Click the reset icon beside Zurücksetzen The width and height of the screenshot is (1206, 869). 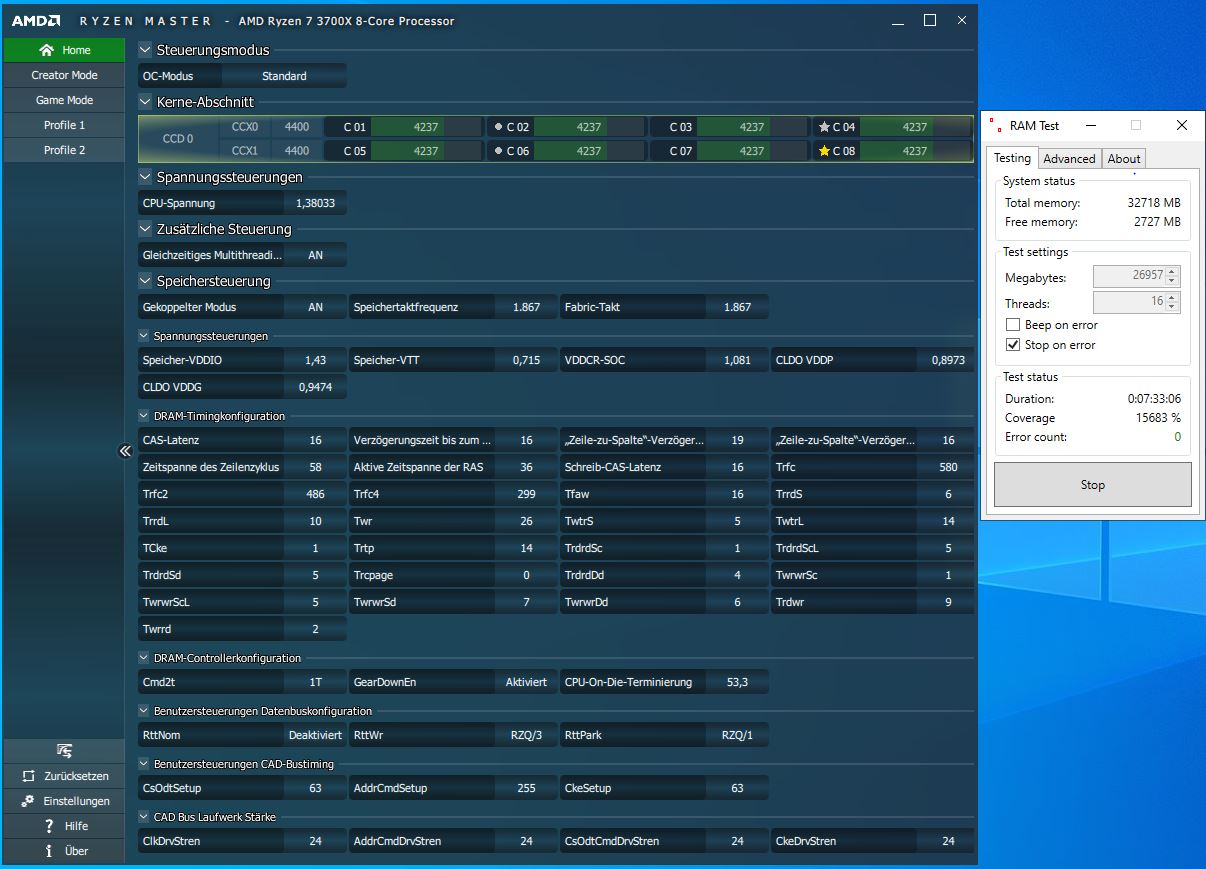point(28,776)
